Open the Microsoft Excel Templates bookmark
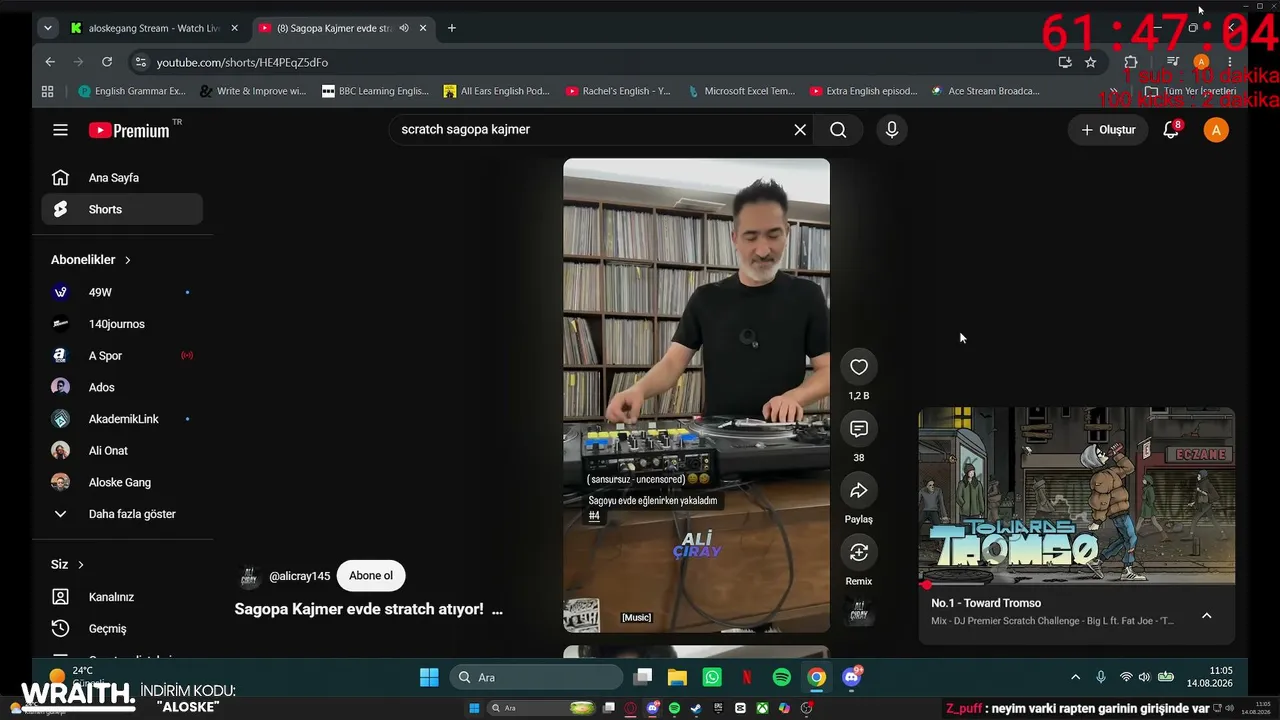1280x720 pixels. [741, 91]
